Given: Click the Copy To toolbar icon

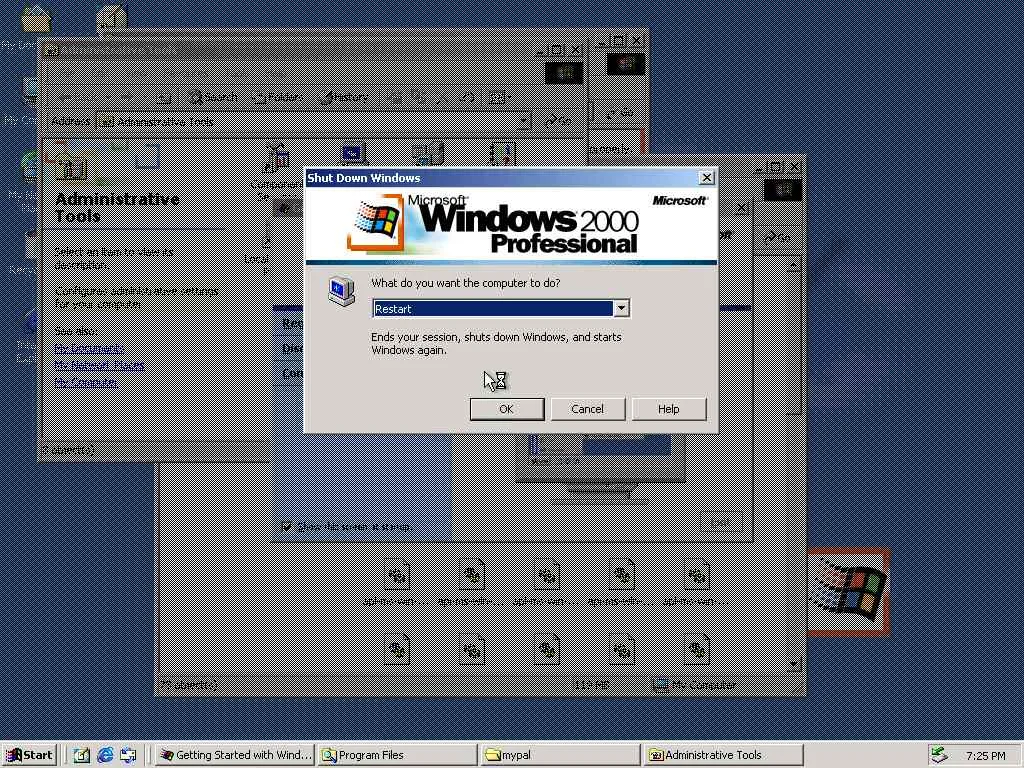Looking at the screenshot, I should pos(418,97).
